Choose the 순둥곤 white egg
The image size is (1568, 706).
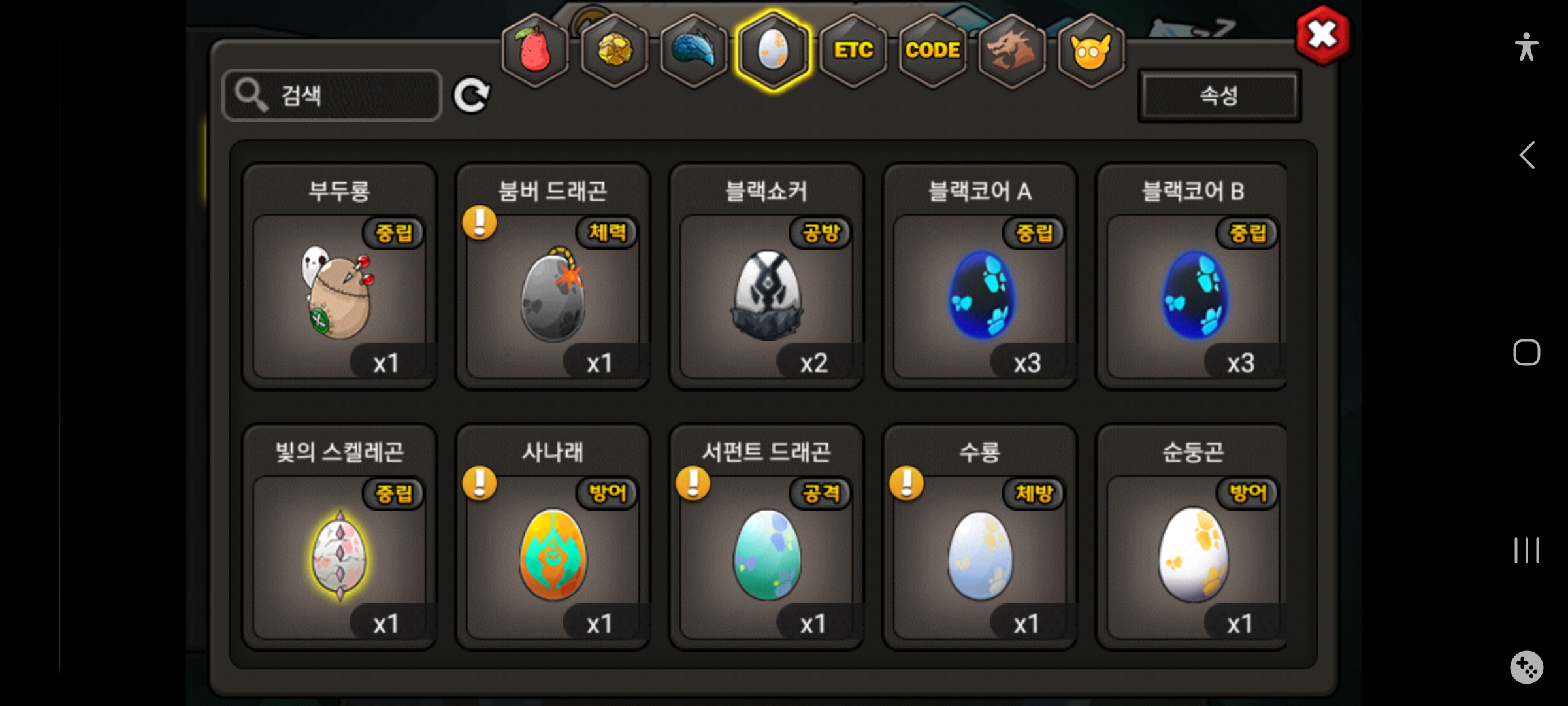tap(1192, 537)
